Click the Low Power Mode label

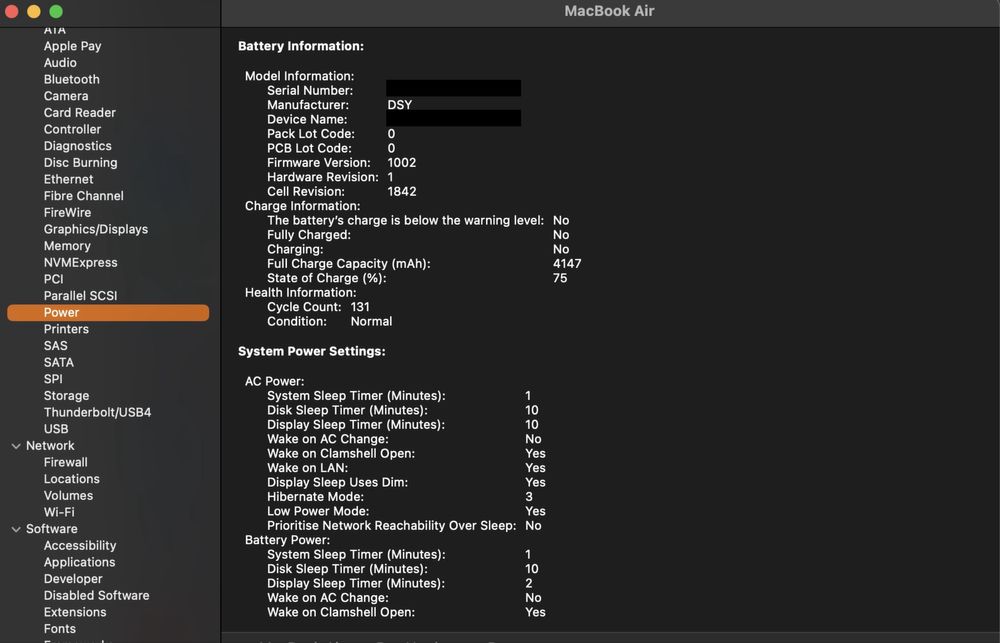tap(318, 512)
